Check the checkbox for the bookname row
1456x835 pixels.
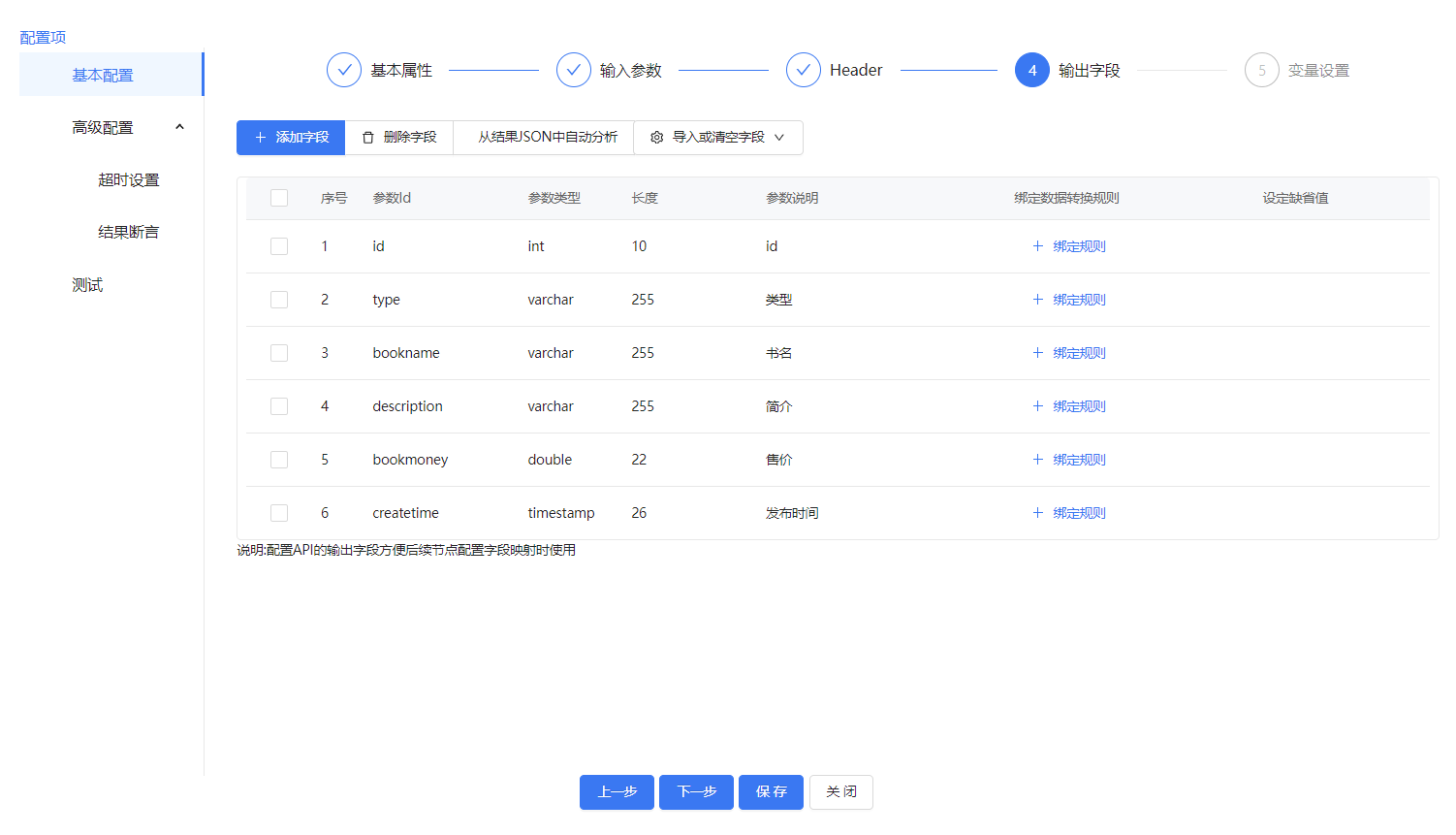(x=279, y=353)
